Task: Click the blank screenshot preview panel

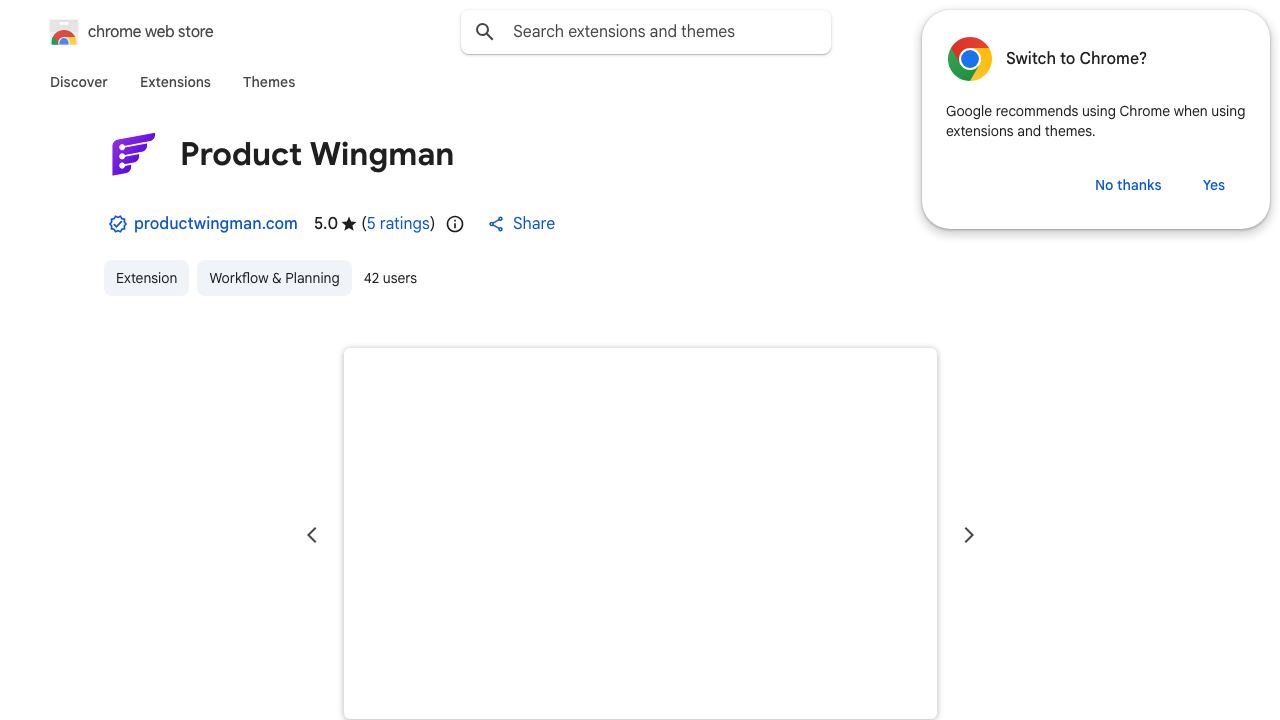Action: click(x=640, y=533)
